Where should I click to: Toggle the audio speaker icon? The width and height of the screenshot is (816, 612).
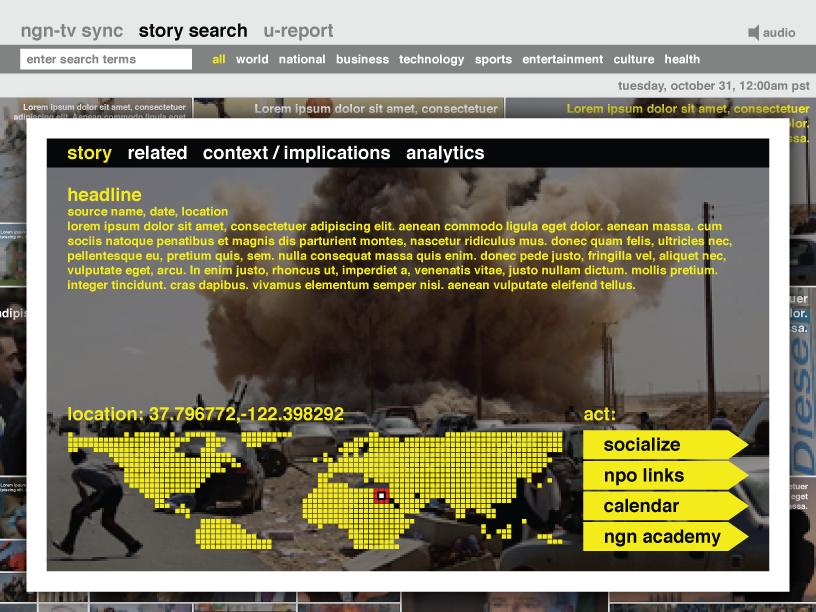(753, 33)
